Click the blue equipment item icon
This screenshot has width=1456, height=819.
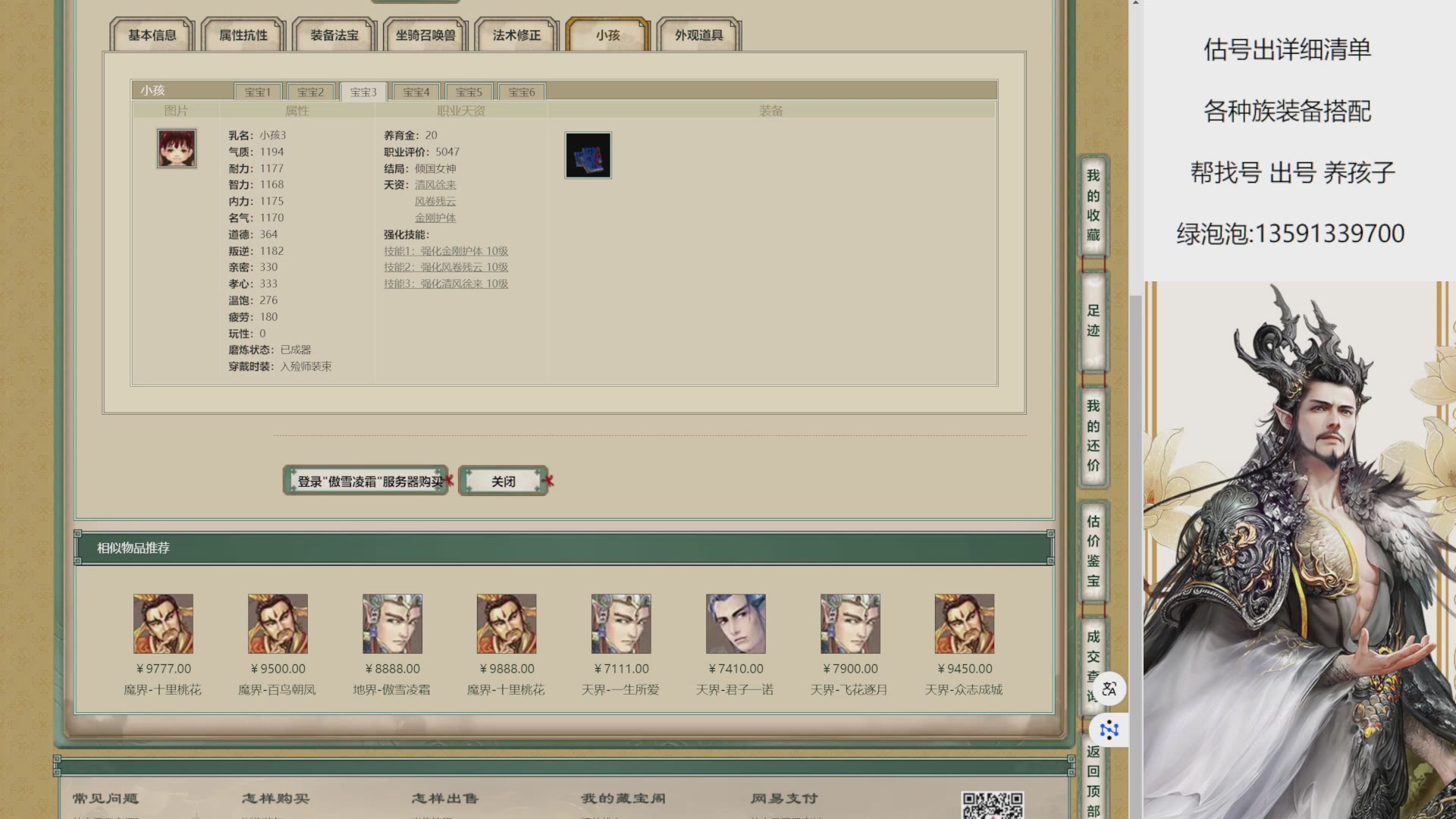click(588, 155)
